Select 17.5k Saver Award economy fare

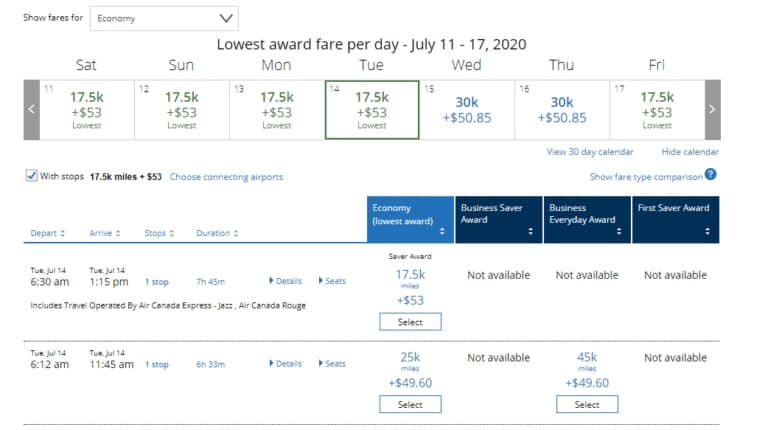(410, 322)
